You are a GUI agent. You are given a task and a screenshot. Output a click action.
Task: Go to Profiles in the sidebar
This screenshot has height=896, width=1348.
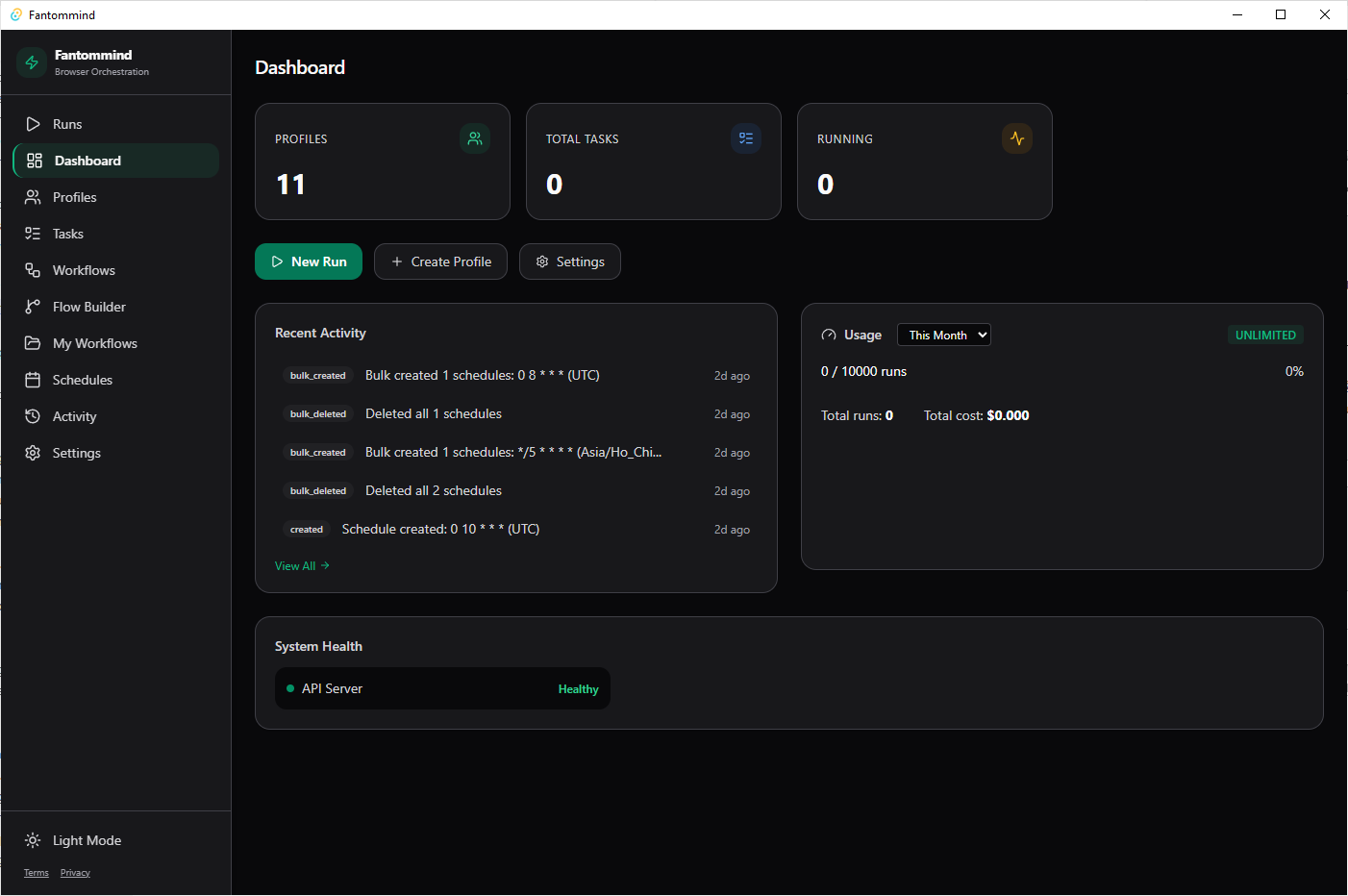[115, 197]
